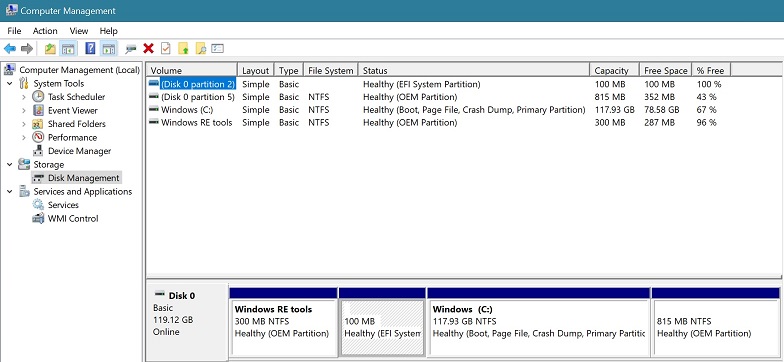Click volume icon beside Windows RE tools row
784x362 pixels.
coord(154,122)
